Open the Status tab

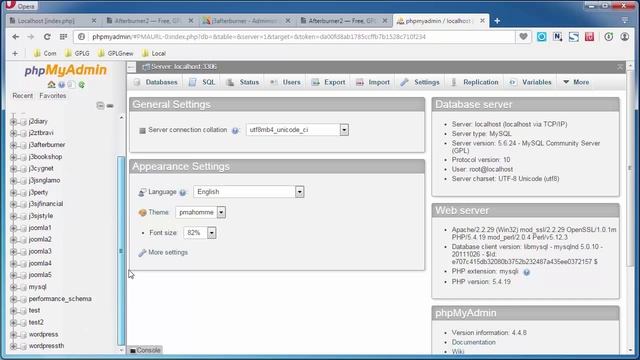pos(243,82)
